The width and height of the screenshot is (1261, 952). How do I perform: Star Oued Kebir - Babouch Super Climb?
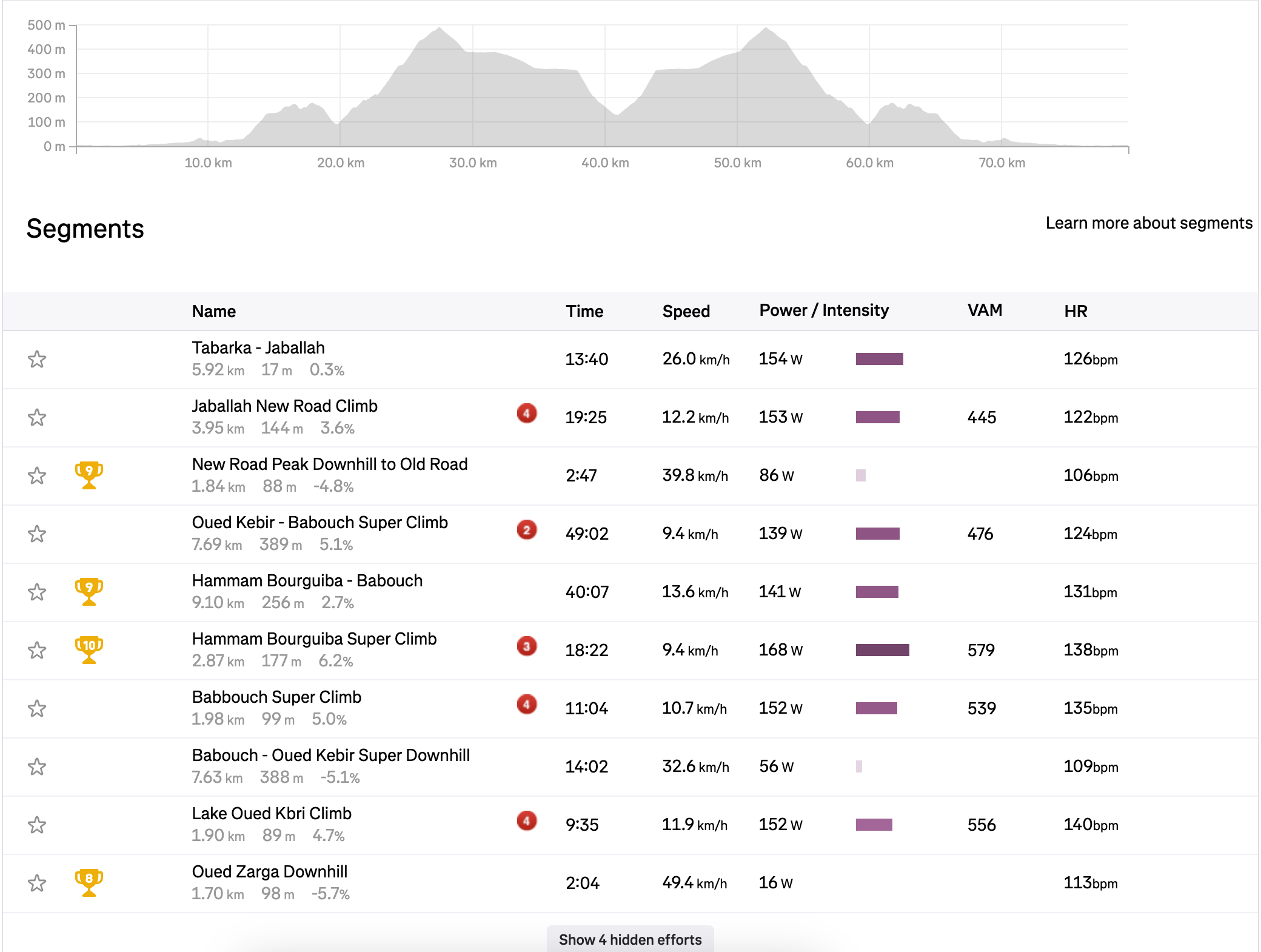[x=37, y=534]
